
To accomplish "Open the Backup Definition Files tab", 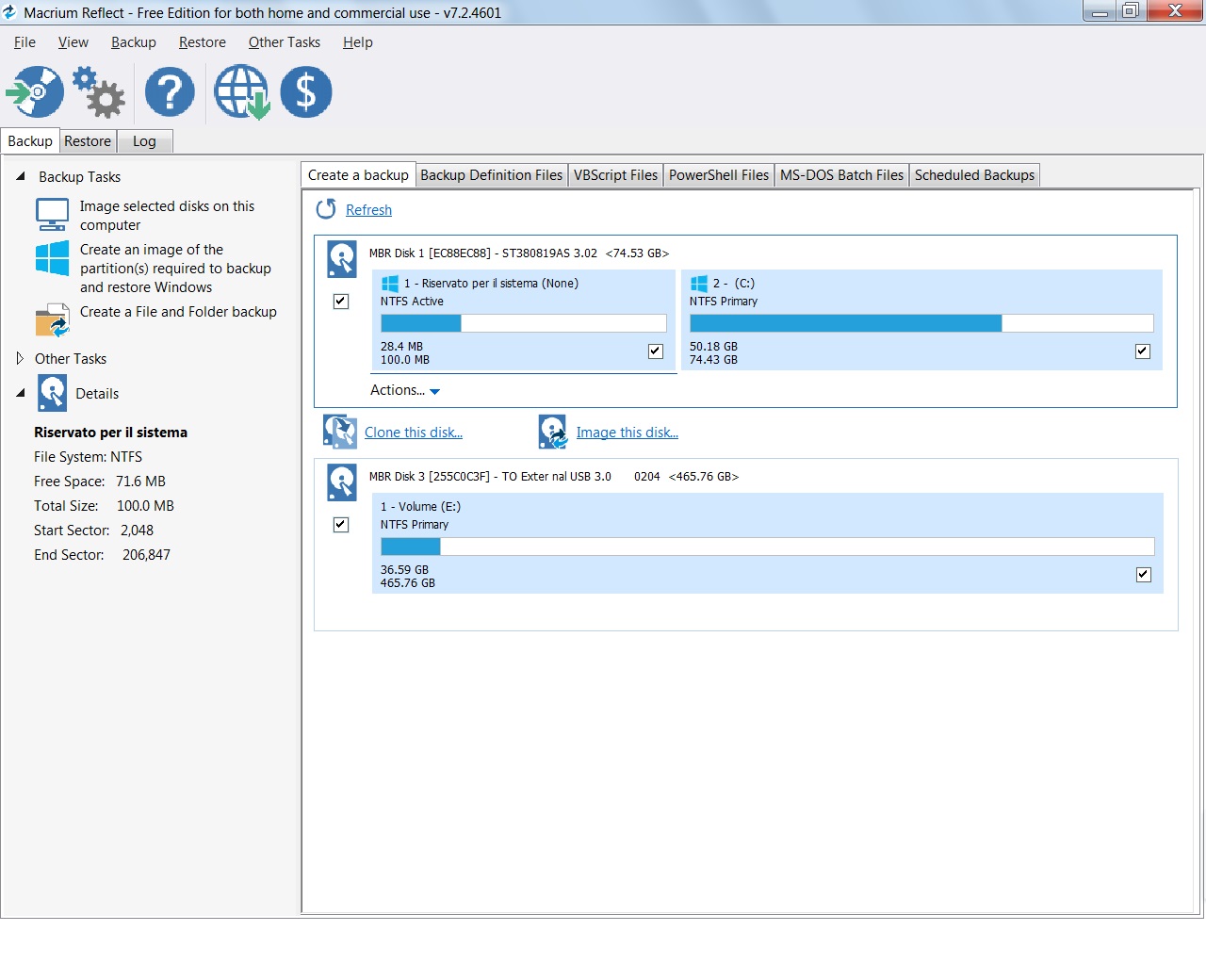I will [x=492, y=175].
